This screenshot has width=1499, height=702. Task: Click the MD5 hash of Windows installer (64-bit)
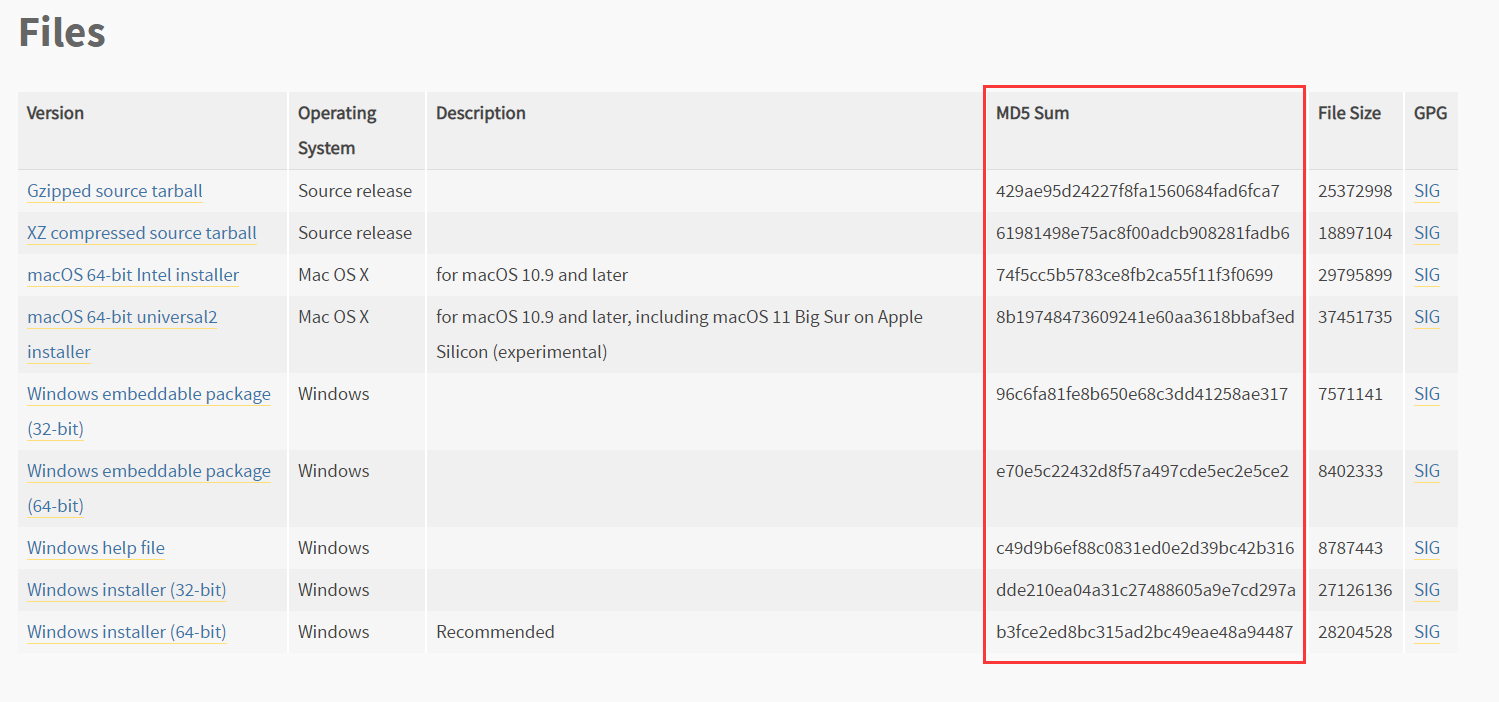[x=1144, y=632]
